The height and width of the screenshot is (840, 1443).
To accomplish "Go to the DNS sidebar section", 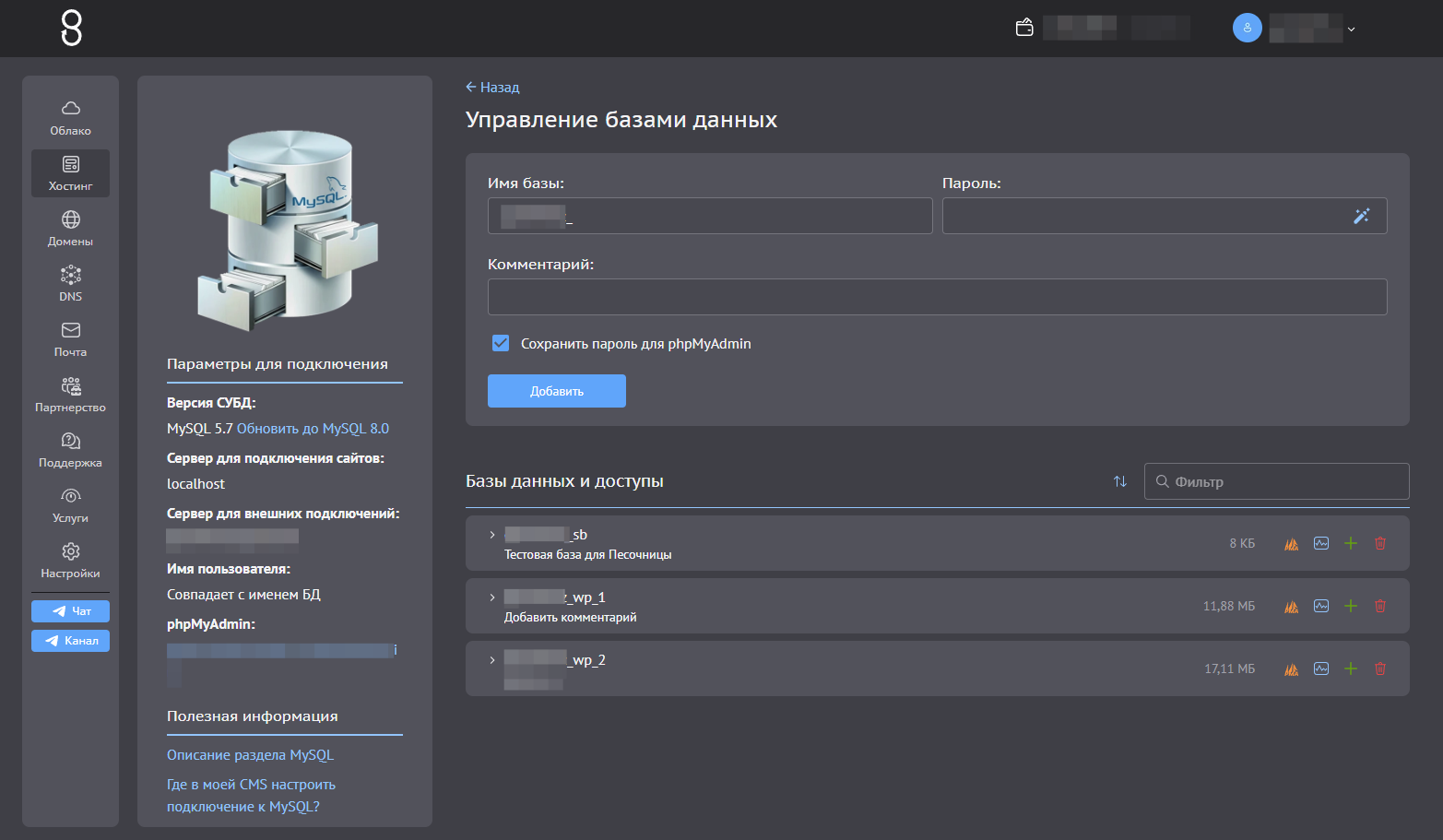I will 71,284.
